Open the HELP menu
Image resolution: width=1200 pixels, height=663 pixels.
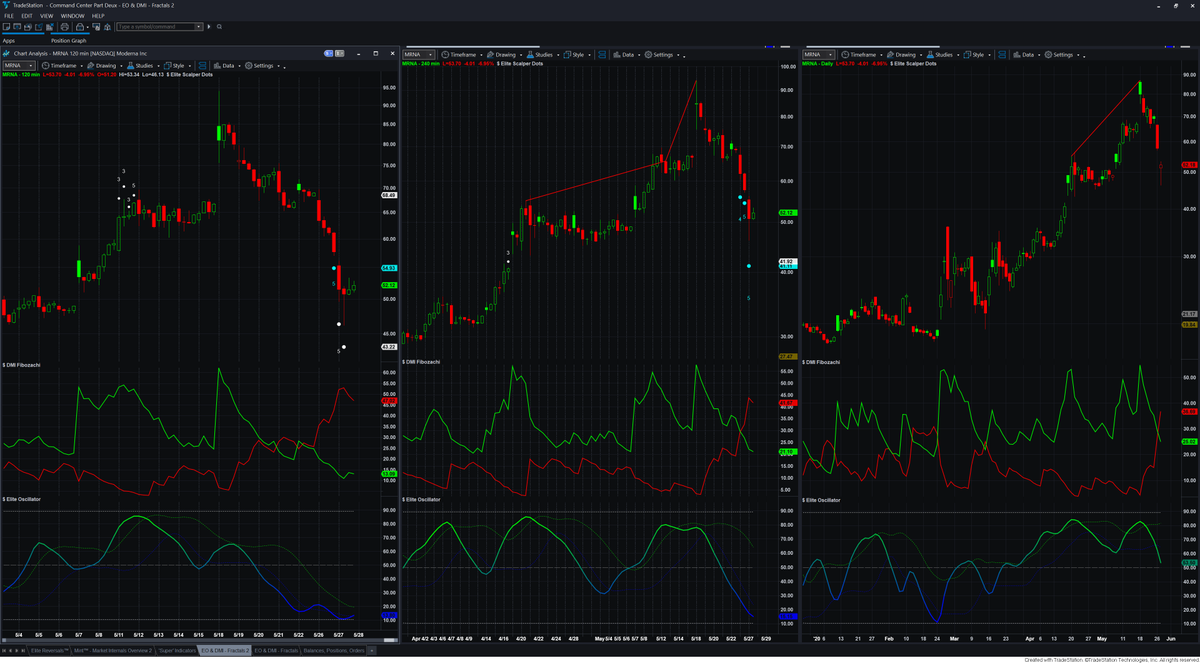click(x=98, y=16)
